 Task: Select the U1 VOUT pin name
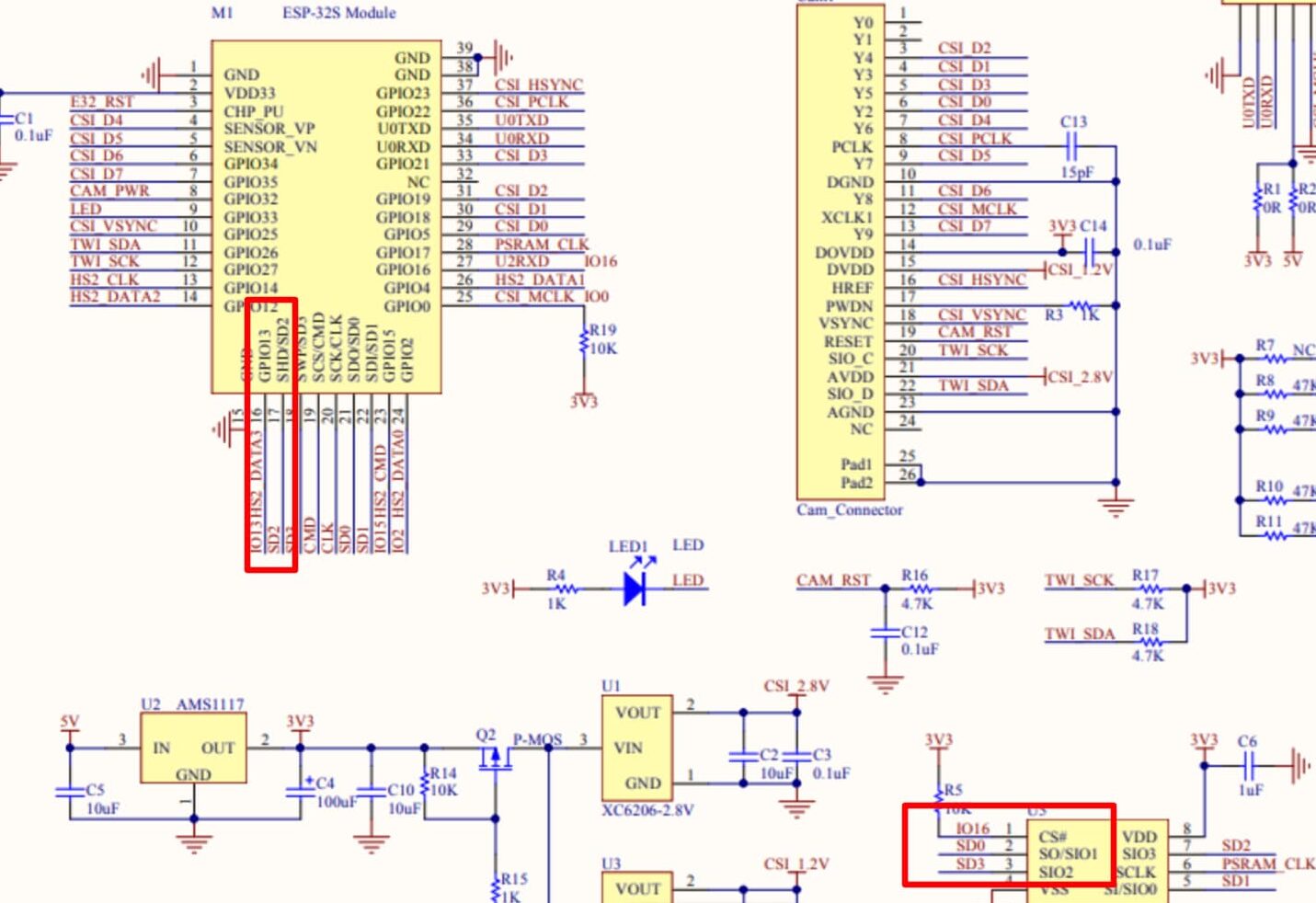(x=638, y=713)
